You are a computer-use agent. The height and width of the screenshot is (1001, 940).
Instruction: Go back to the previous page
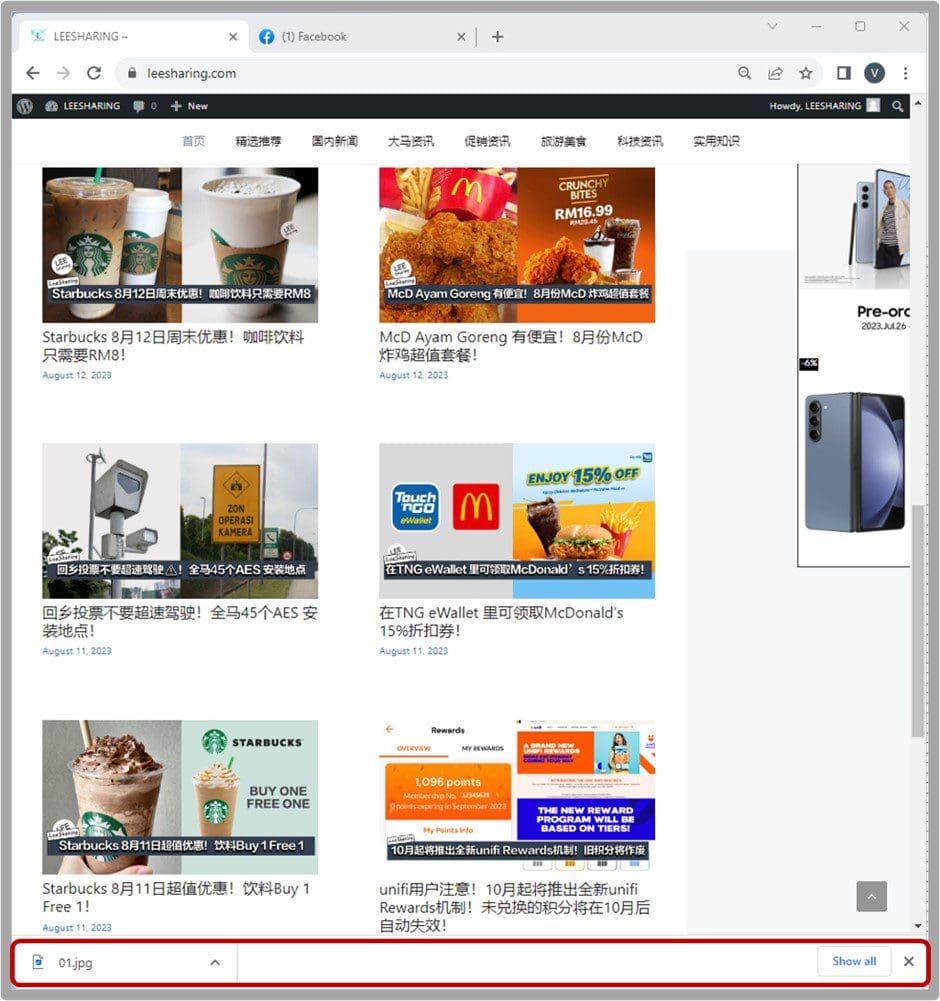pyautogui.click(x=33, y=73)
